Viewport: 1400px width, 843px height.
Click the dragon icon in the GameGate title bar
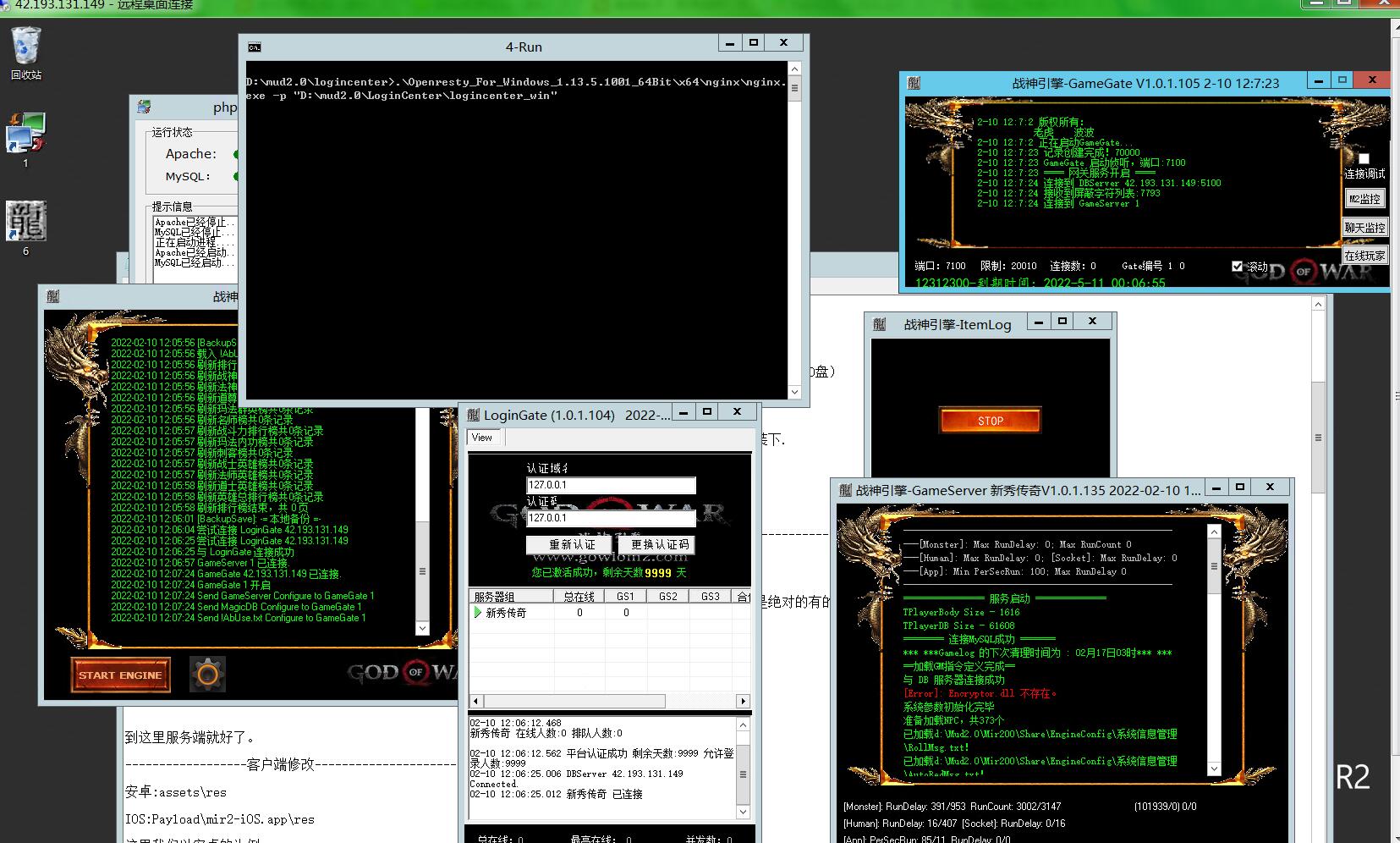click(914, 83)
